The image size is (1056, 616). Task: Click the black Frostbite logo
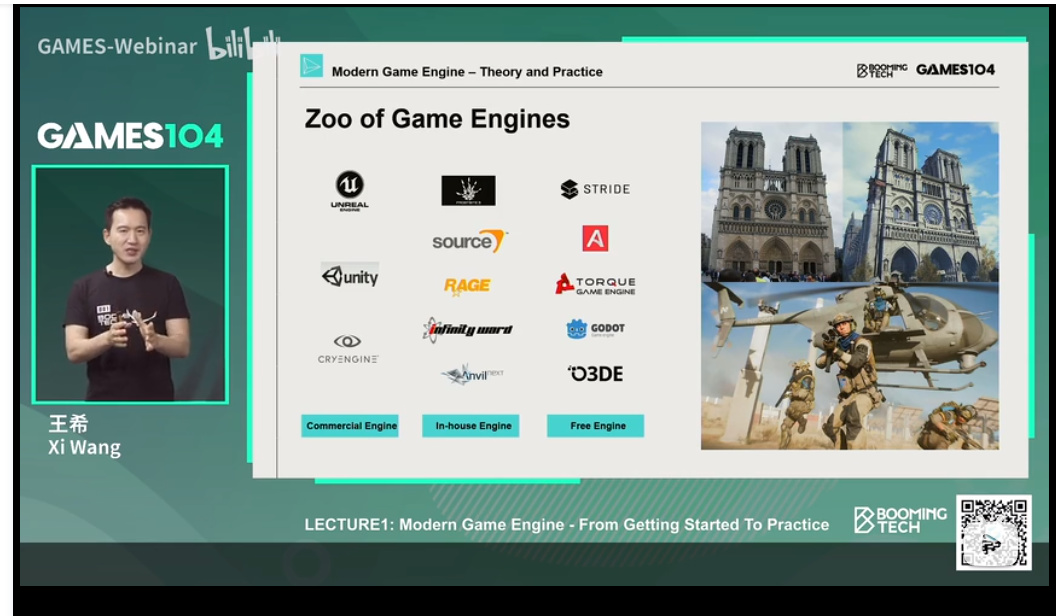click(468, 191)
